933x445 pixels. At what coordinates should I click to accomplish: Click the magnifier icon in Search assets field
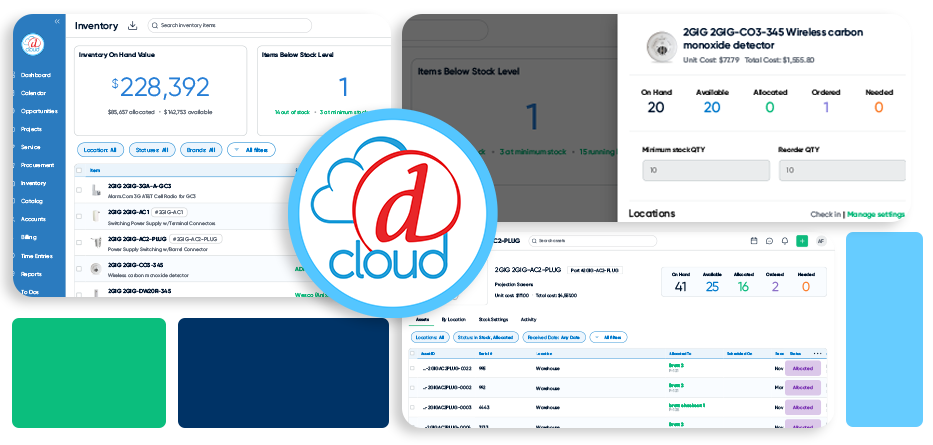tap(534, 241)
